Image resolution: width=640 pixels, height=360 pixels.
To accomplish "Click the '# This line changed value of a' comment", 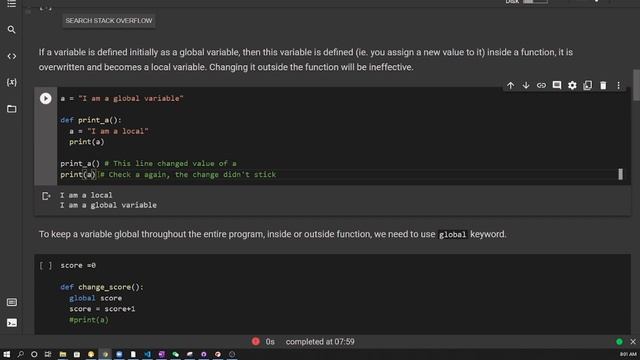I will 170,164.
